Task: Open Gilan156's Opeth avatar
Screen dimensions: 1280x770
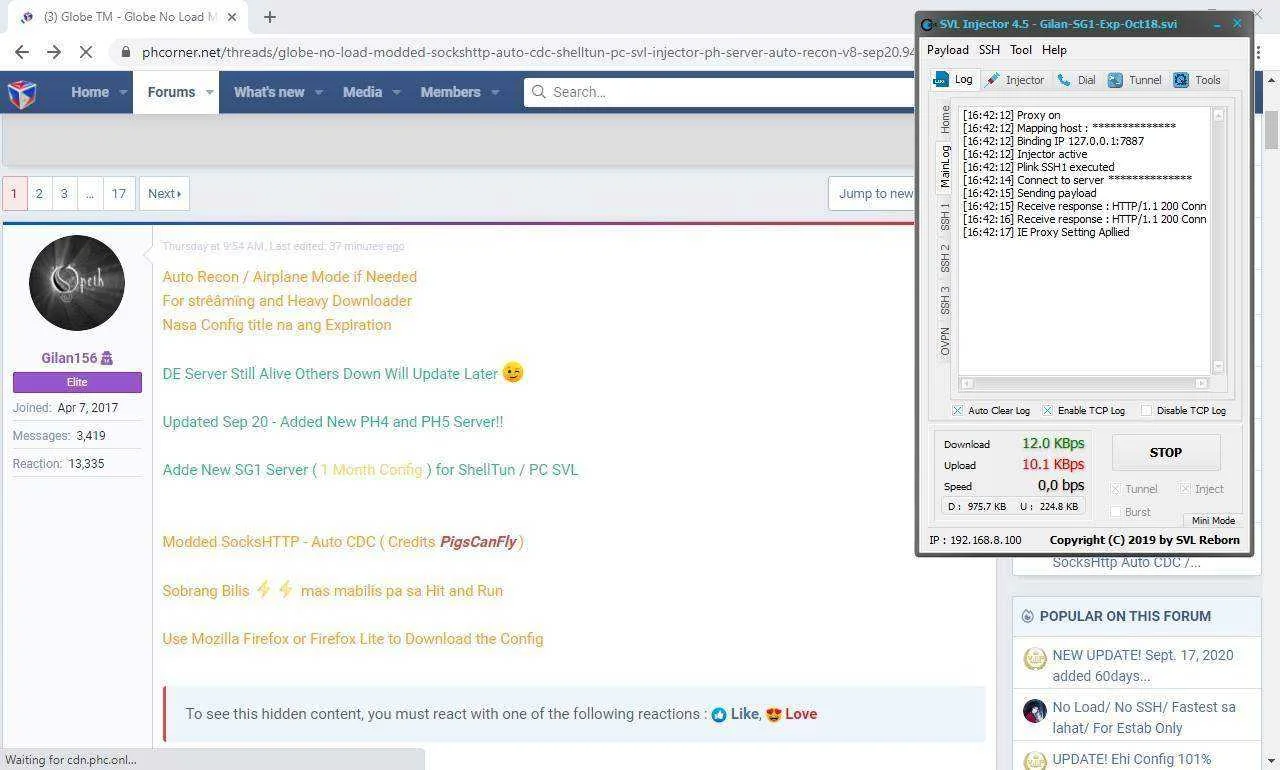Action: [x=77, y=283]
